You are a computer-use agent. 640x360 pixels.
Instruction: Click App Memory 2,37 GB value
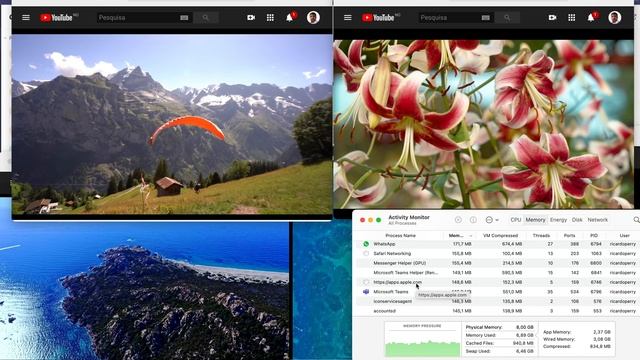(x=602, y=332)
